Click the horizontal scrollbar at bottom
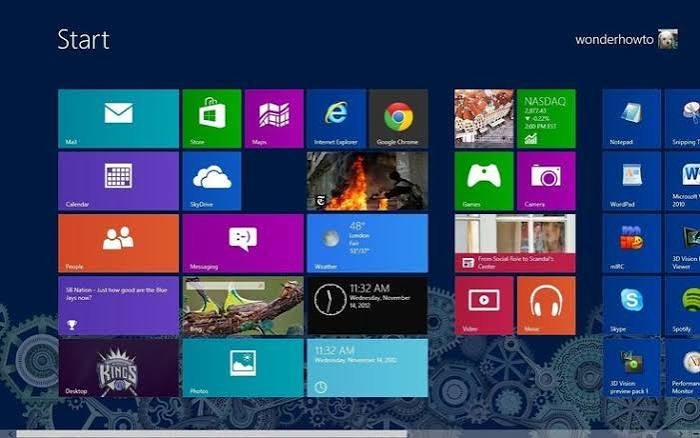Image resolution: width=700 pixels, height=438 pixels. tap(212, 434)
